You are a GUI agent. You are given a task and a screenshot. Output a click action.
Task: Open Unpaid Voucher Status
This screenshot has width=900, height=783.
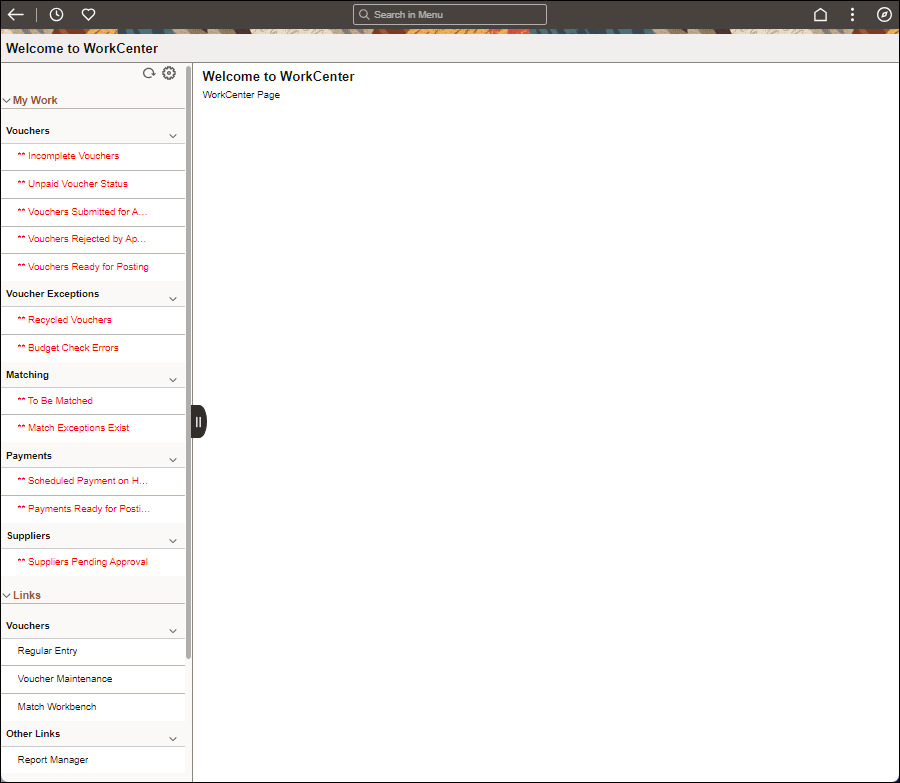click(72, 184)
